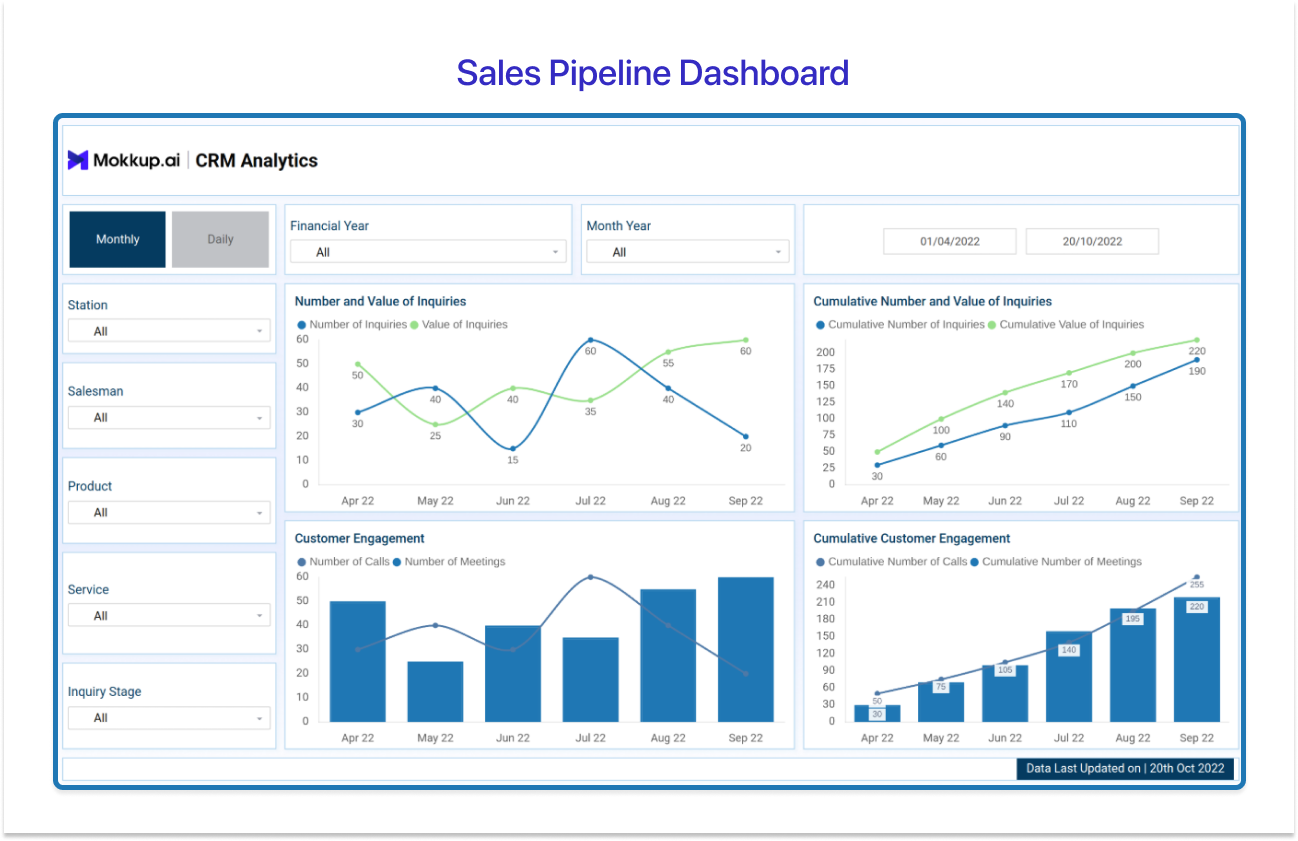1298x841 pixels.
Task: Click Cumulative Number and Value of Inquiries title
Action: click(x=932, y=301)
